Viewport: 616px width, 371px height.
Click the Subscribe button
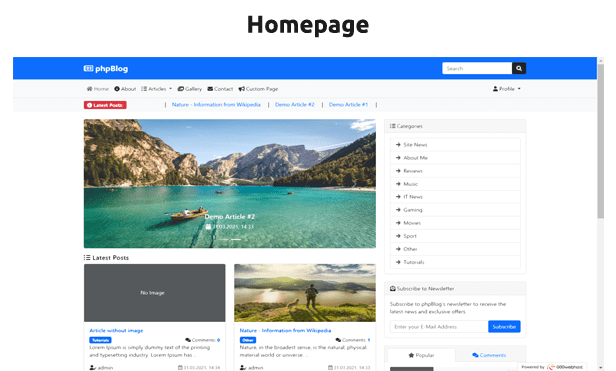(x=504, y=327)
